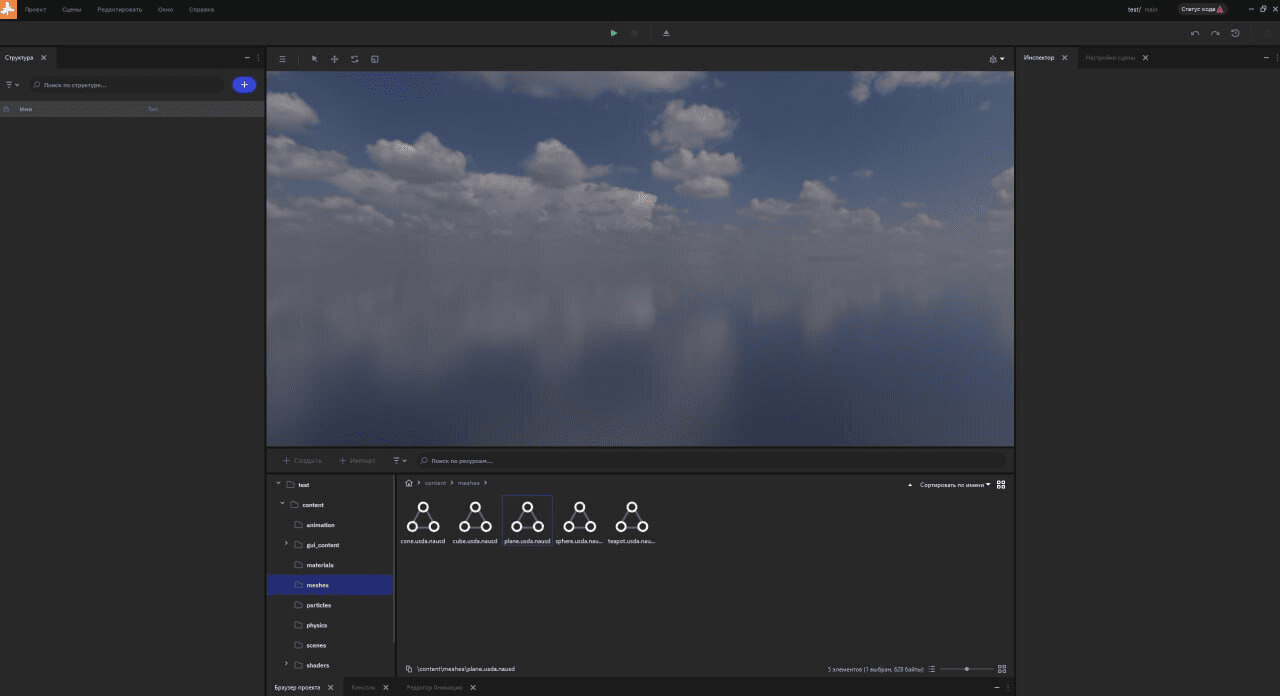Select the sphere.usda.nausd asset
The width and height of the screenshot is (1280, 696).
pyautogui.click(x=579, y=521)
